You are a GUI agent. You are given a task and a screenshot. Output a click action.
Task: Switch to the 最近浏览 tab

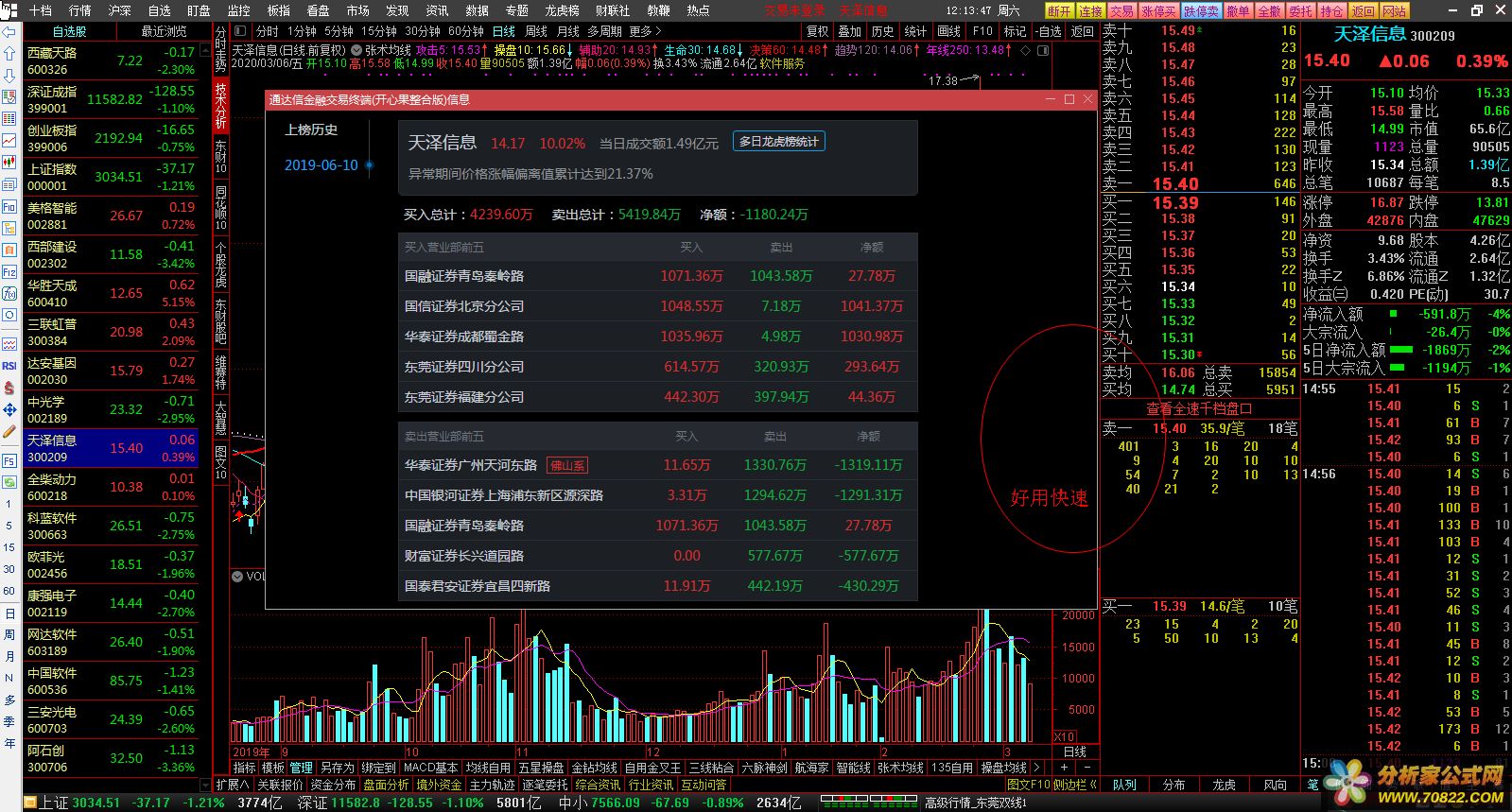point(164,31)
